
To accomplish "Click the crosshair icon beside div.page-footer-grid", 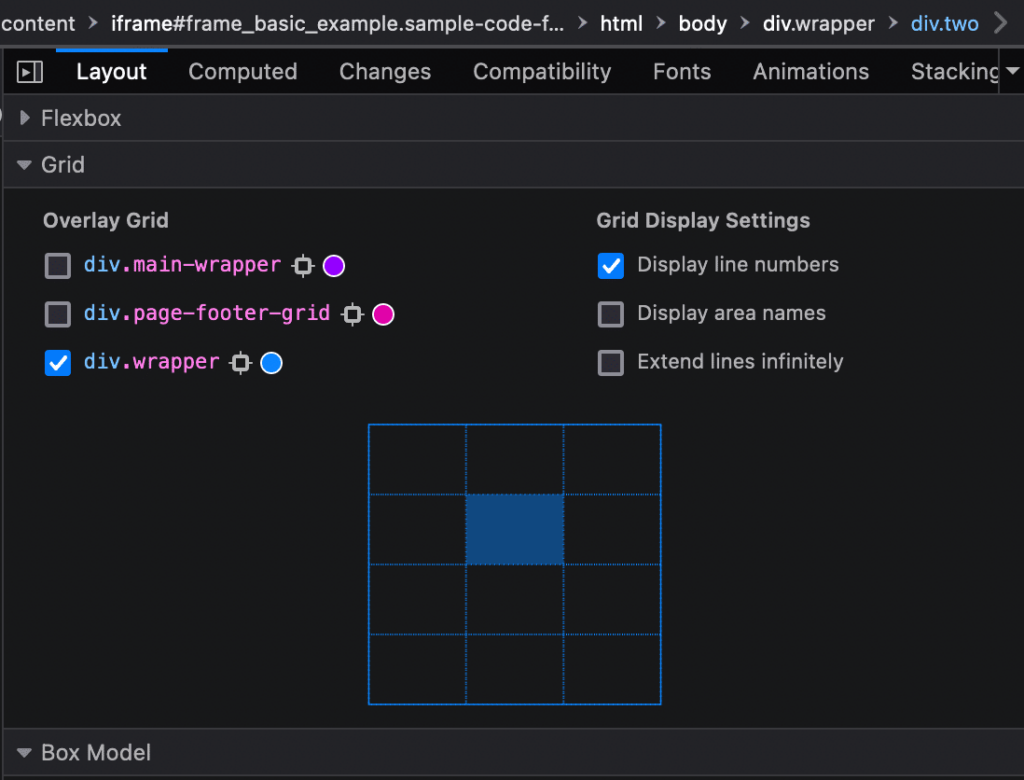I will point(352,314).
